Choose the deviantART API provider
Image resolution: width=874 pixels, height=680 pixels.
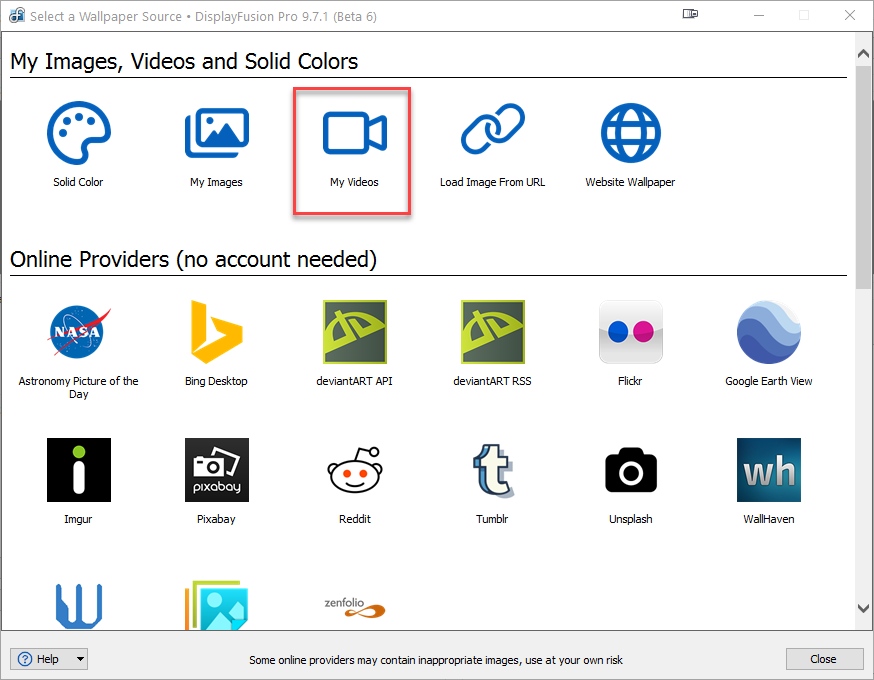[354, 332]
